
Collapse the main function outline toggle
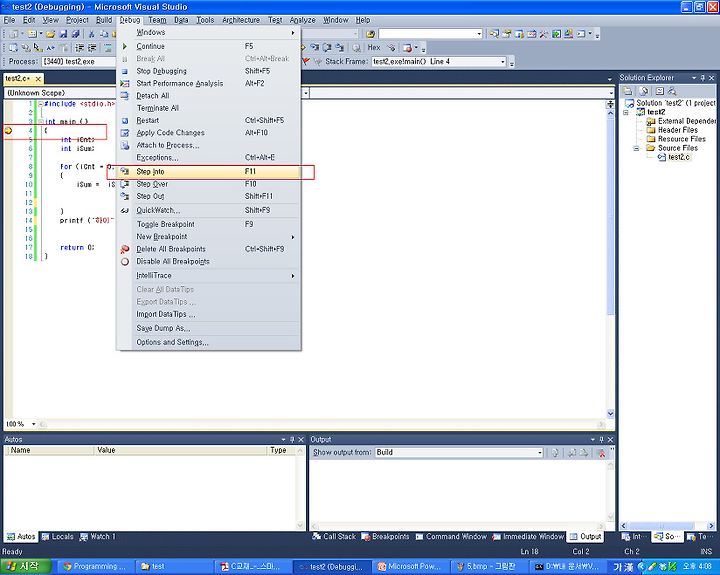pyautogui.click(x=40, y=122)
